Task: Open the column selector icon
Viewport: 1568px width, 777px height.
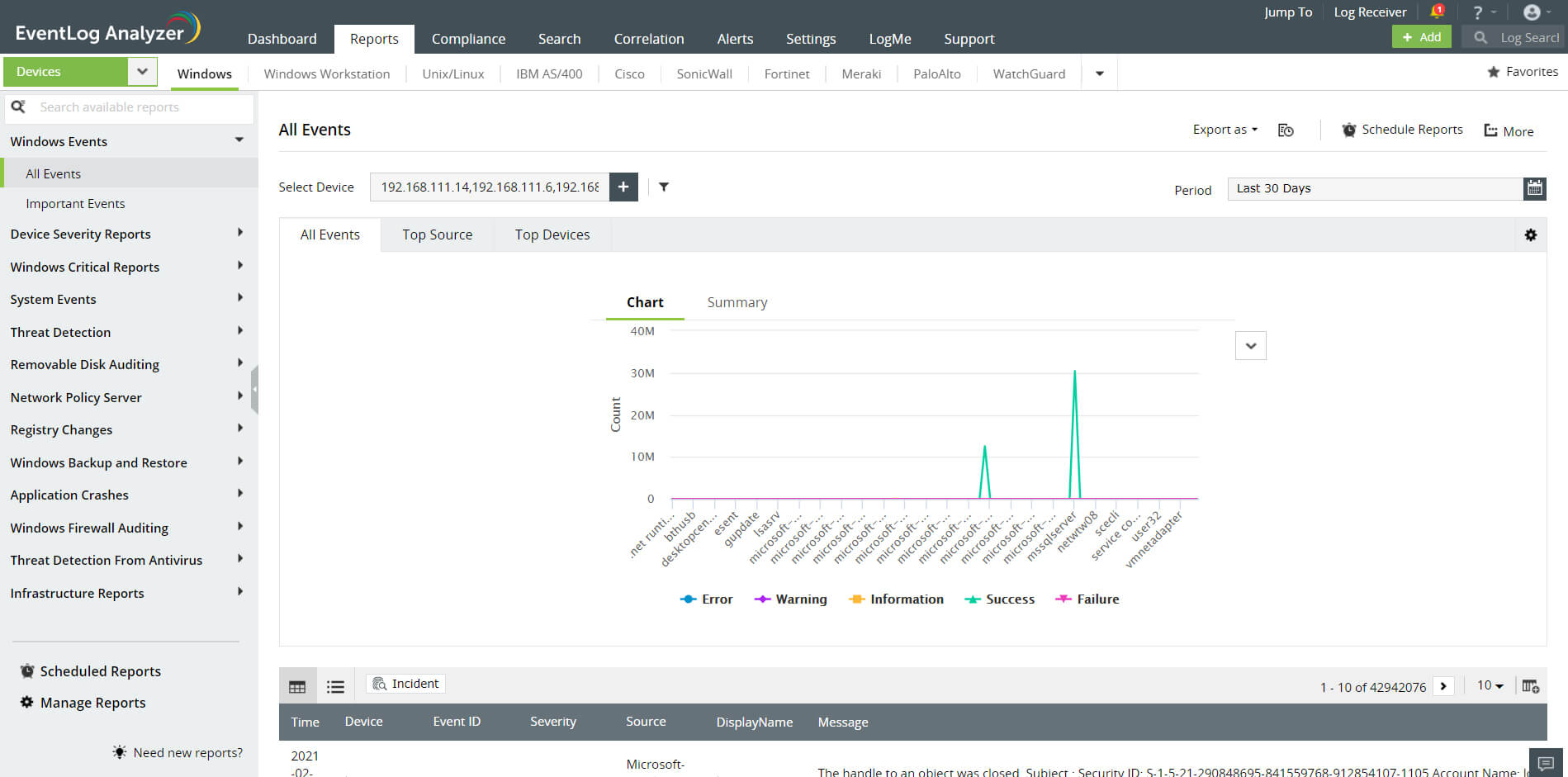Action: tap(1530, 686)
